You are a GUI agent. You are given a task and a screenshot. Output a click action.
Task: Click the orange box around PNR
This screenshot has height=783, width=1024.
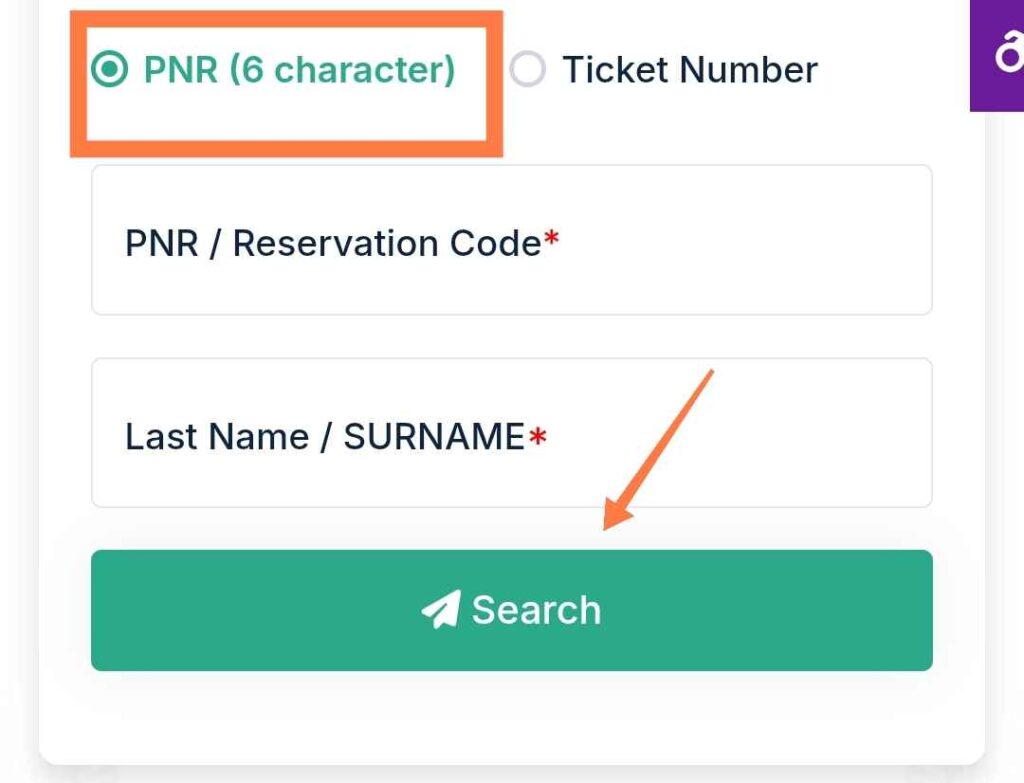point(286,84)
